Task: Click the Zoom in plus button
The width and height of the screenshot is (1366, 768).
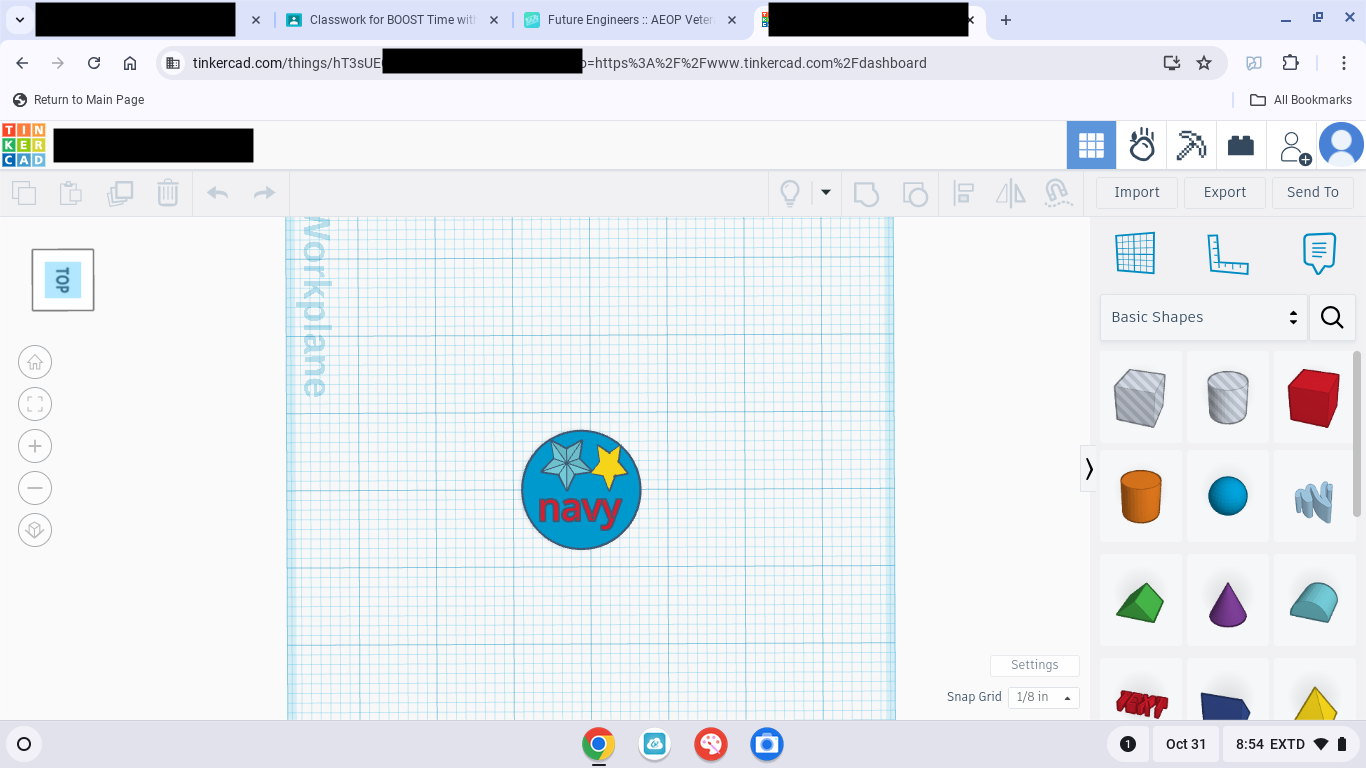Action: (35, 446)
